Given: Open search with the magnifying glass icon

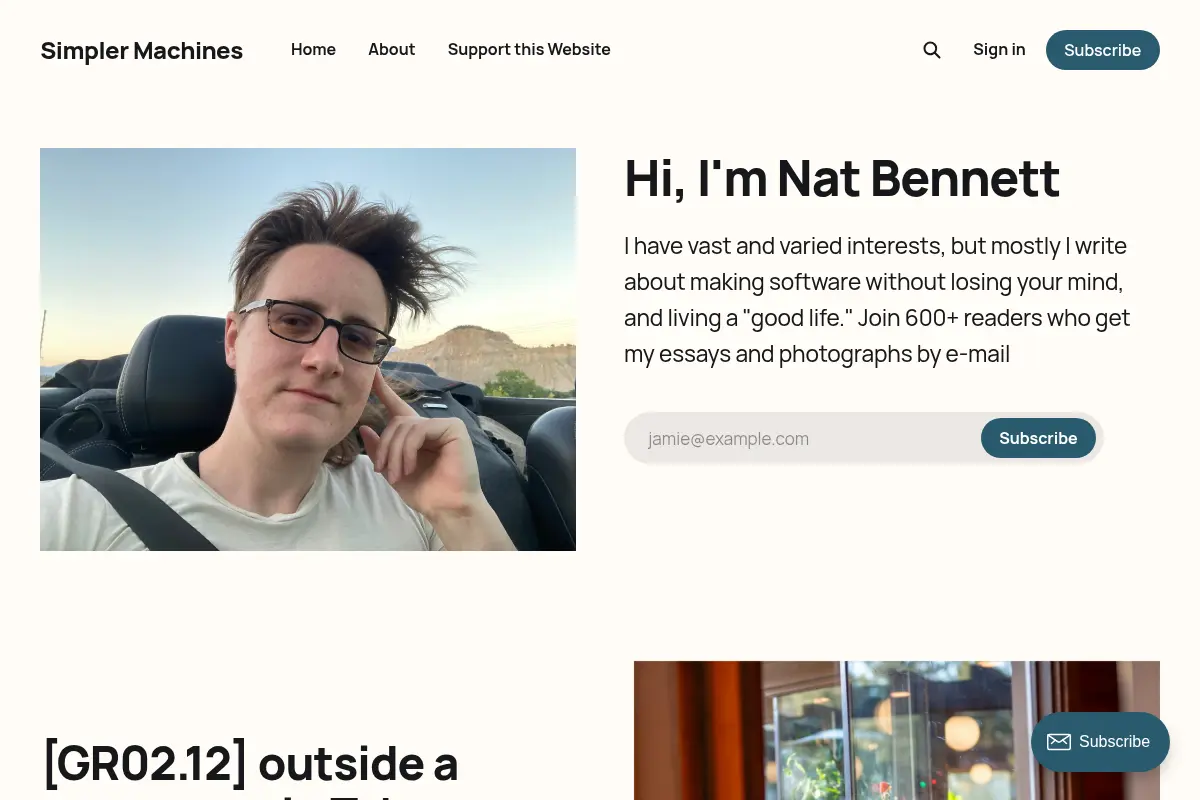Looking at the screenshot, I should point(931,50).
